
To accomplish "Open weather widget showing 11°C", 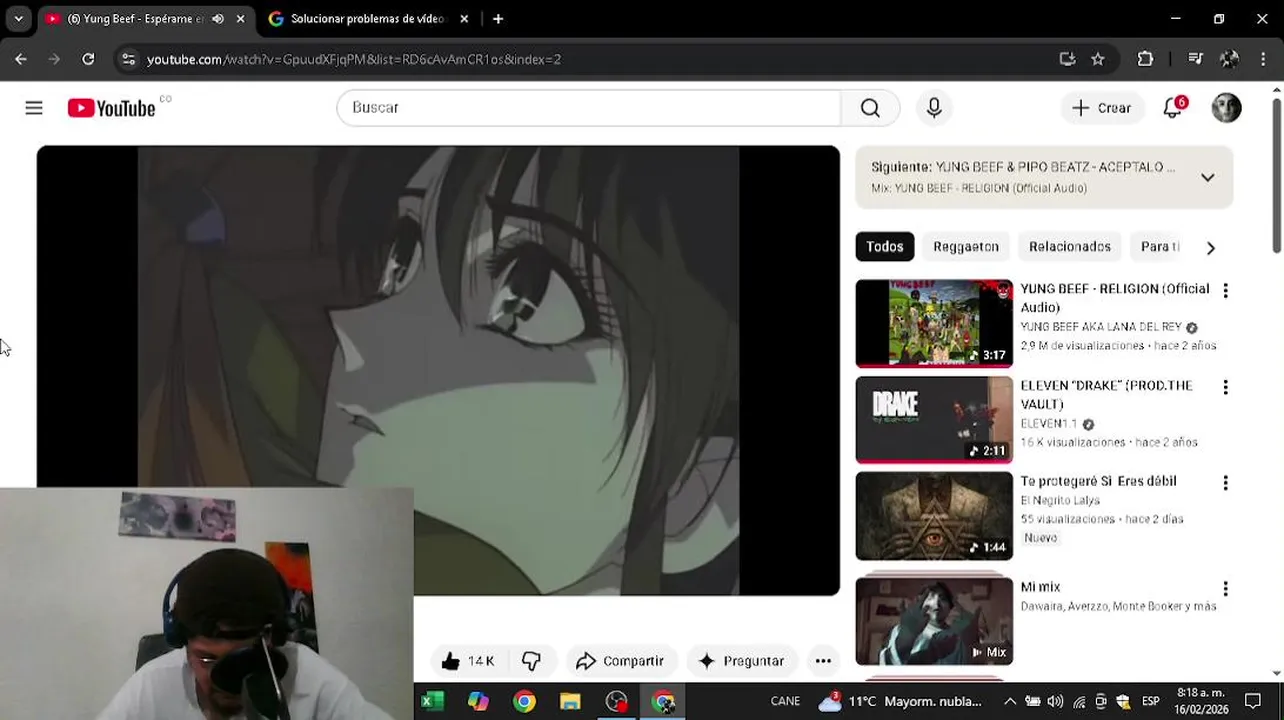I will (902, 702).
